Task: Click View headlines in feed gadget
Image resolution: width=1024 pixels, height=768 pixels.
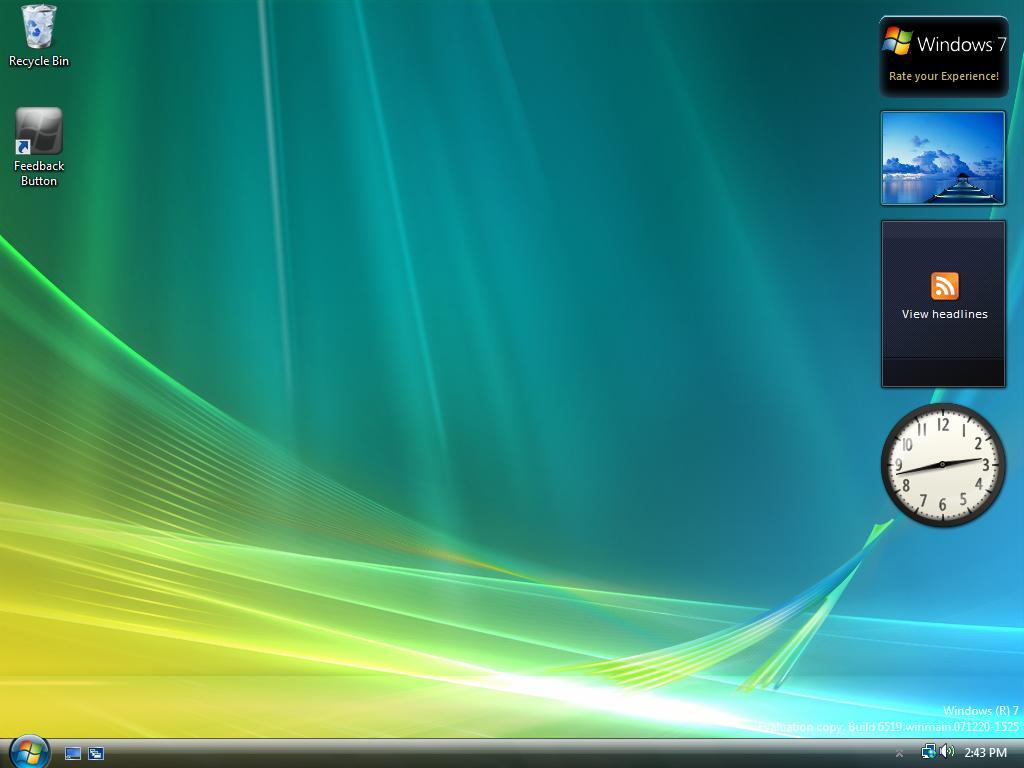Action: coord(944,314)
